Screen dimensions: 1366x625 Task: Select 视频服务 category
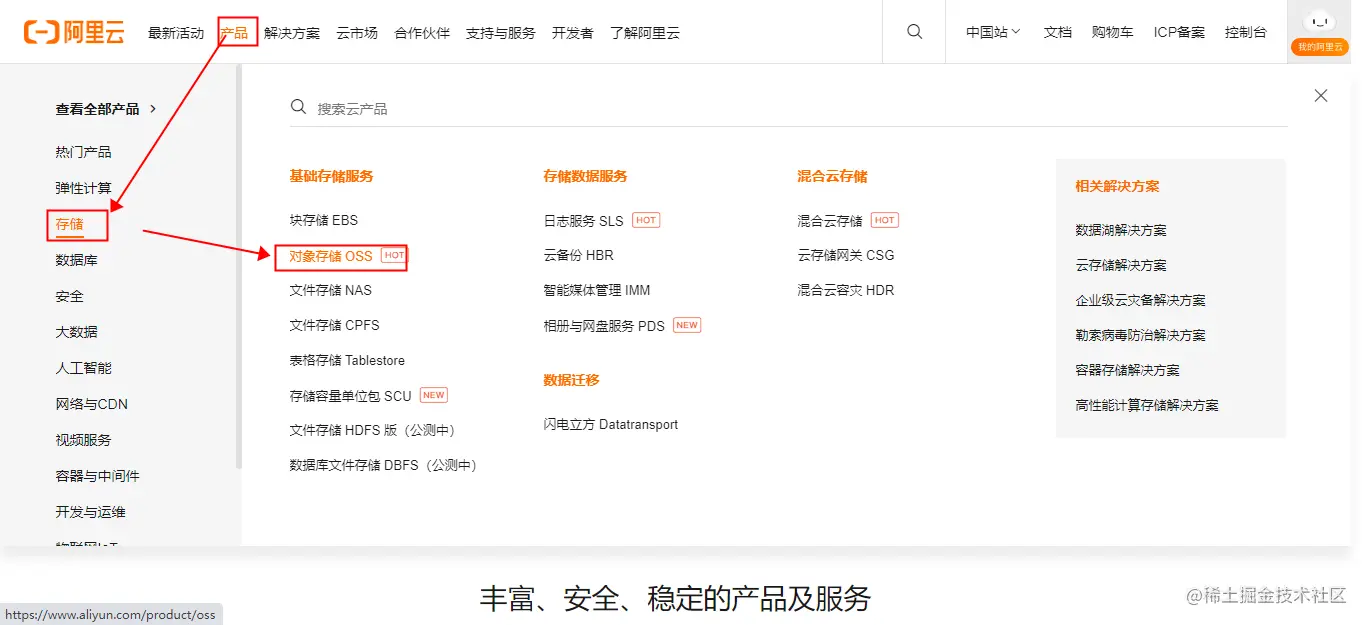point(84,440)
